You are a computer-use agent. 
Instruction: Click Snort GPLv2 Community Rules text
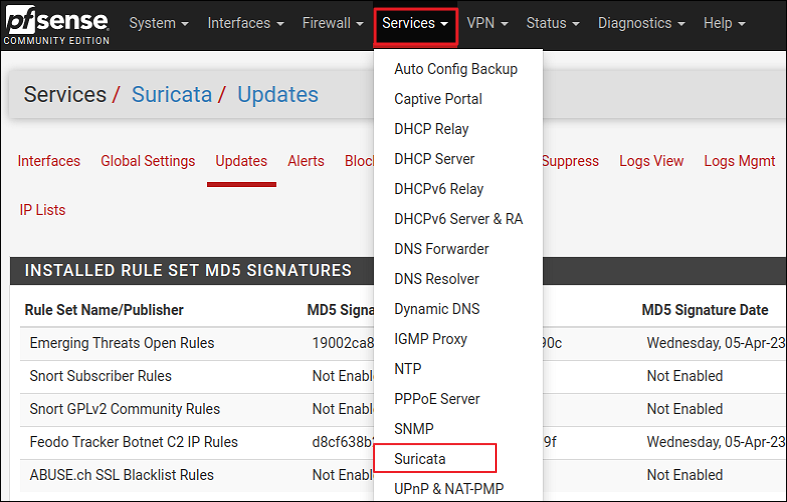(x=124, y=409)
